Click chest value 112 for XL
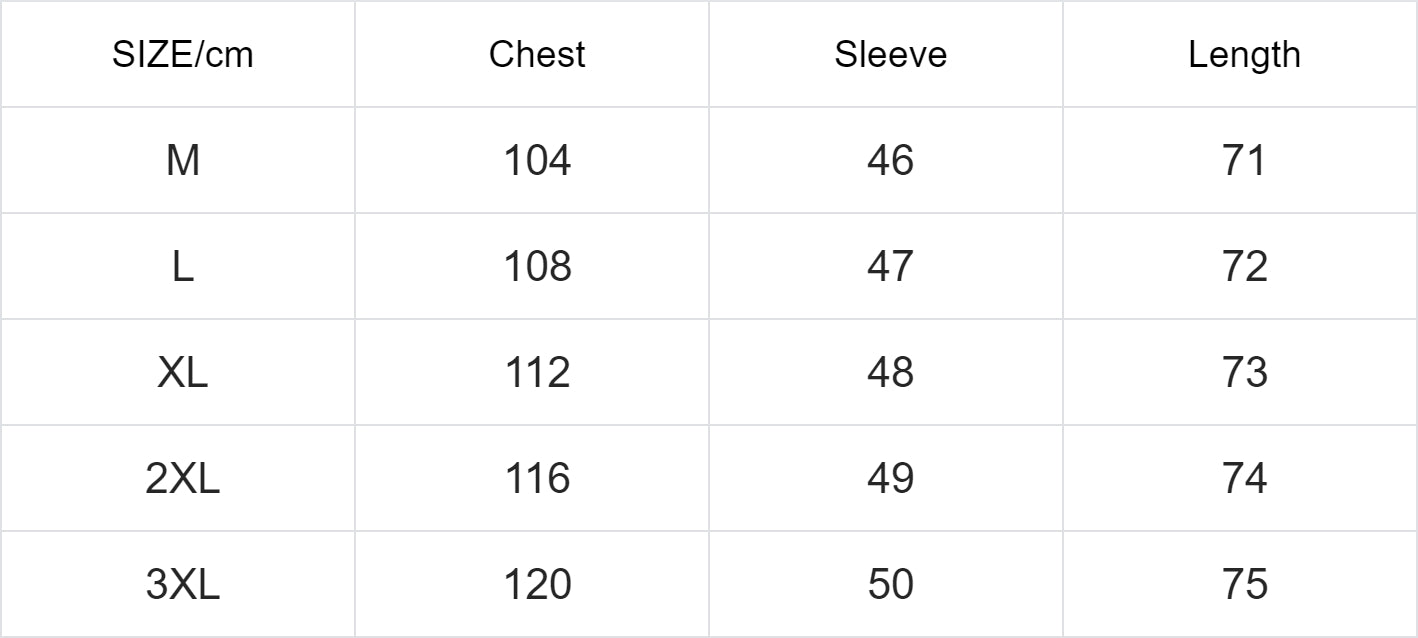This screenshot has height=638, width=1418. click(537, 373)
